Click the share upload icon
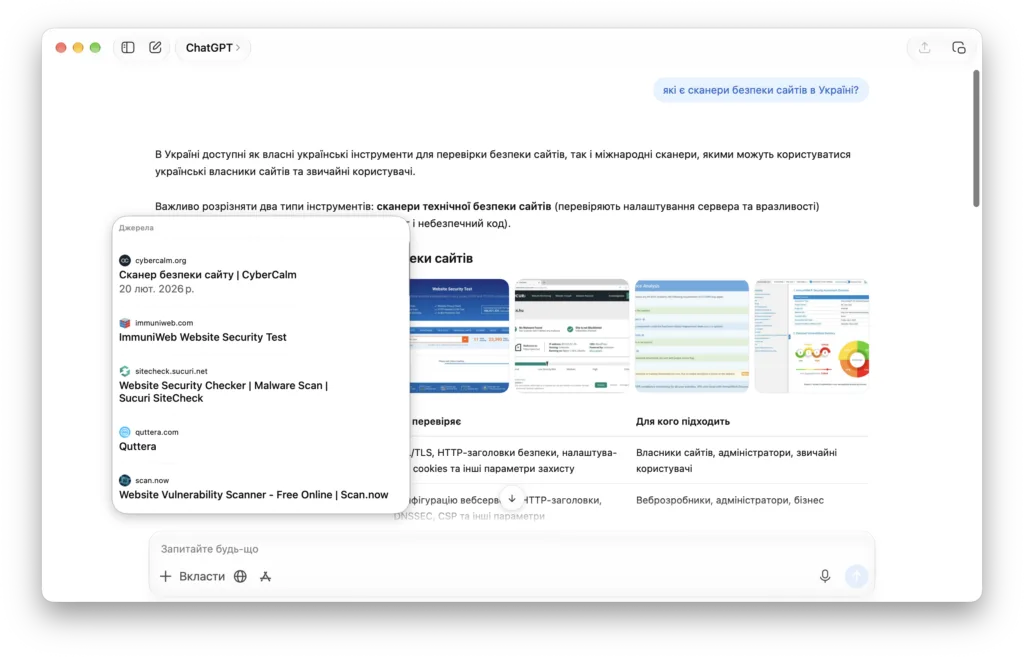This screenshot has width=1024, height=657. (x=924, y=48)
